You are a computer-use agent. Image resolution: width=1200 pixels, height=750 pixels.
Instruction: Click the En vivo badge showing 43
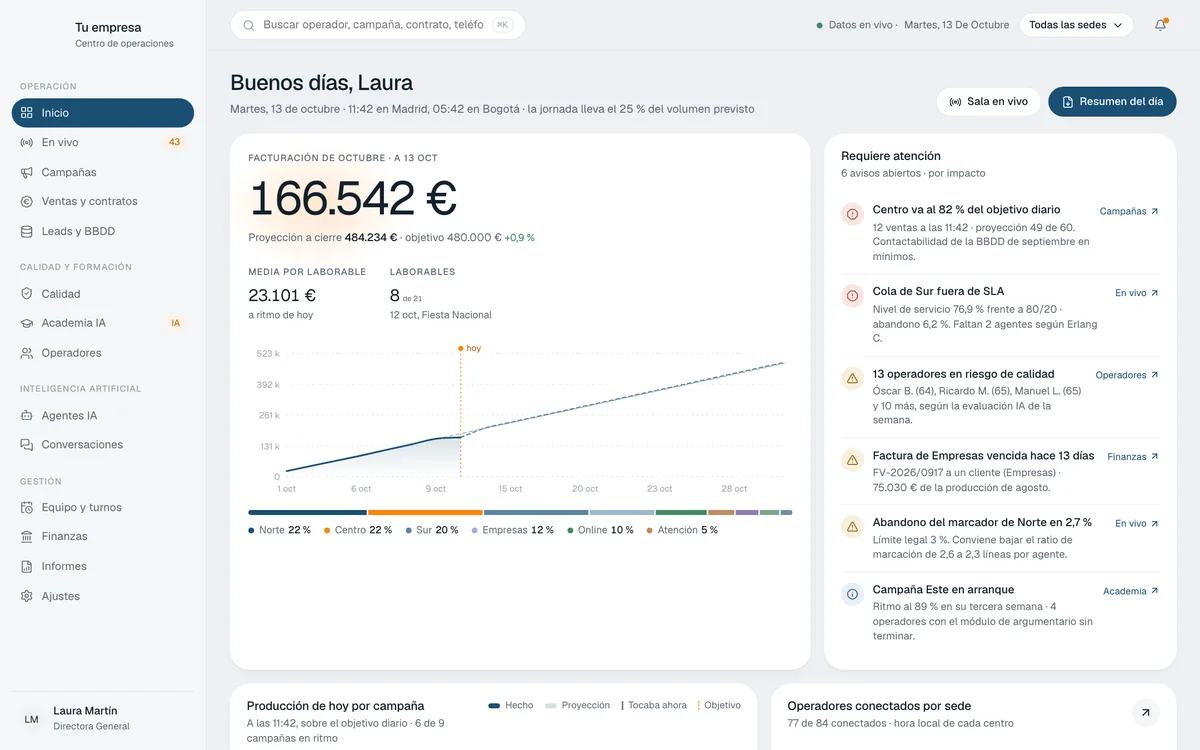tap(174, 142)
